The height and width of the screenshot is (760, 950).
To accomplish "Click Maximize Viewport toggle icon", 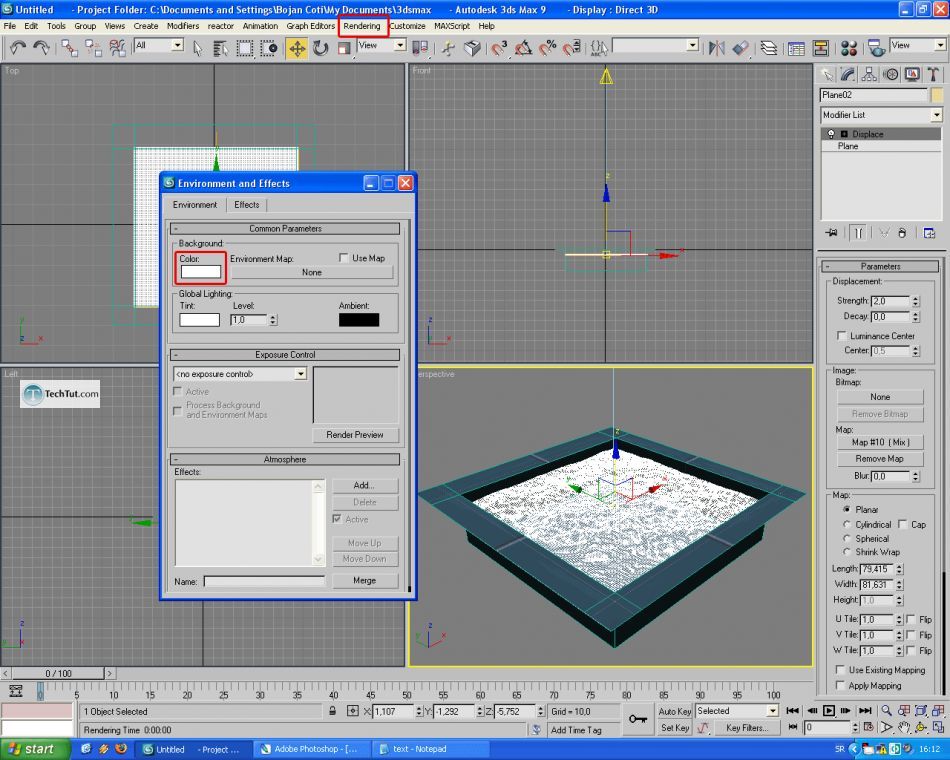I will (x=938, y=727).
